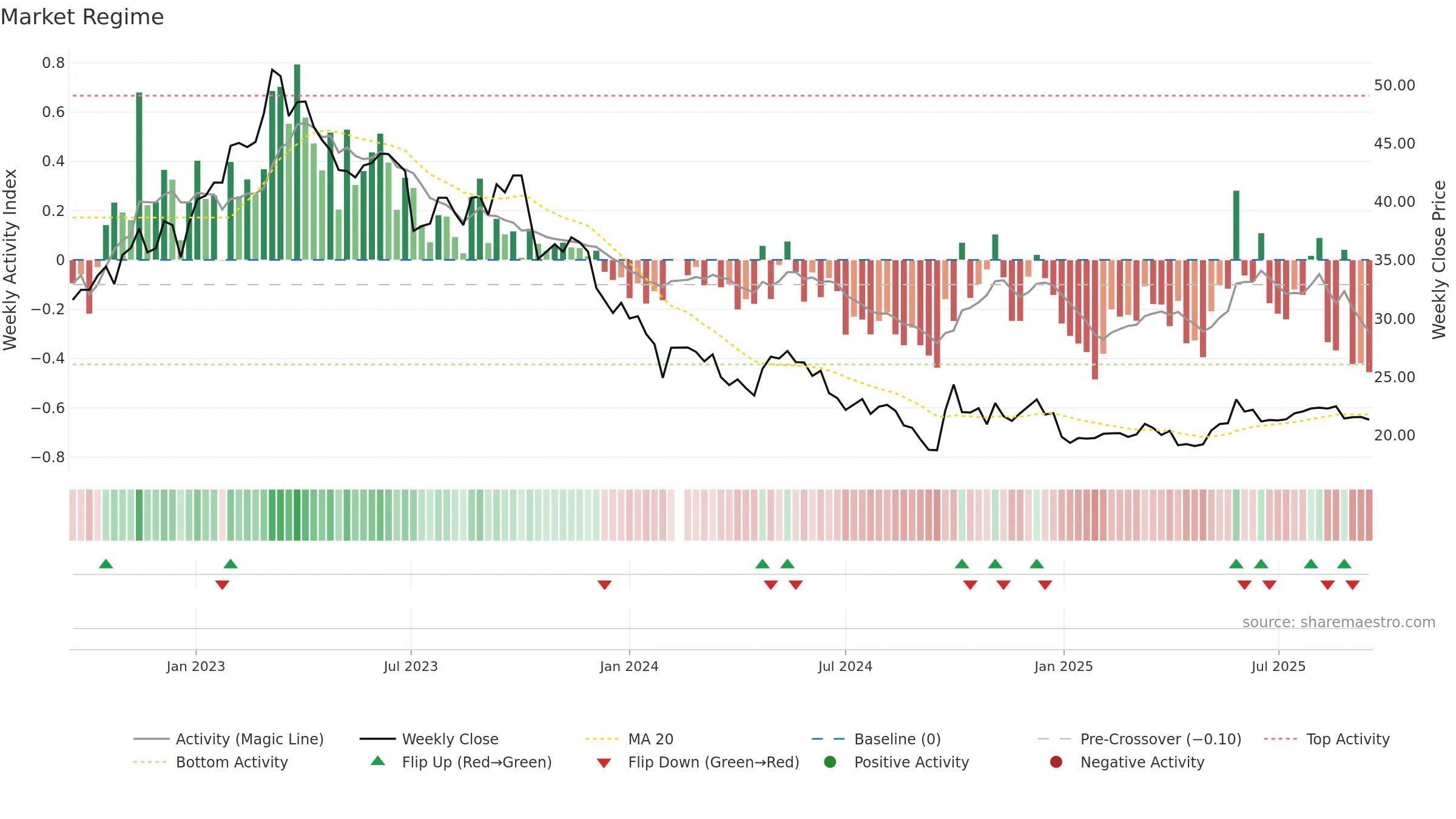The image size is (1456, 819).
Task: Toggle the MA 20 legend item
Action: click(x=629, y=739)
